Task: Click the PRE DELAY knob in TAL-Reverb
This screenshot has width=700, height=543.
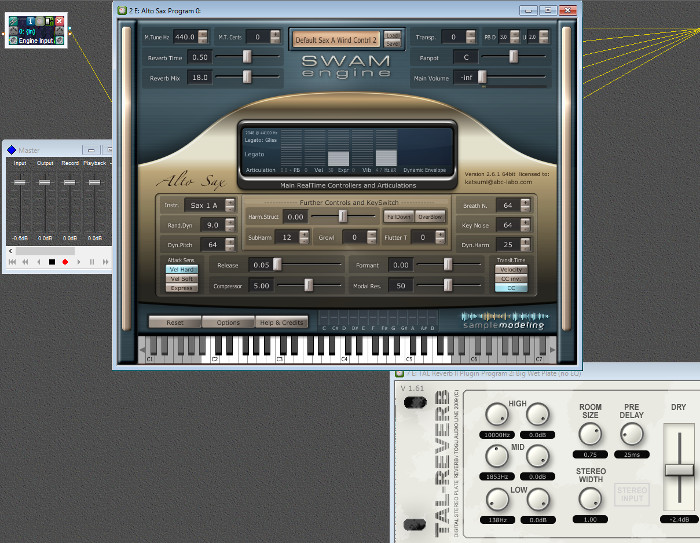Action: [632, 434]
